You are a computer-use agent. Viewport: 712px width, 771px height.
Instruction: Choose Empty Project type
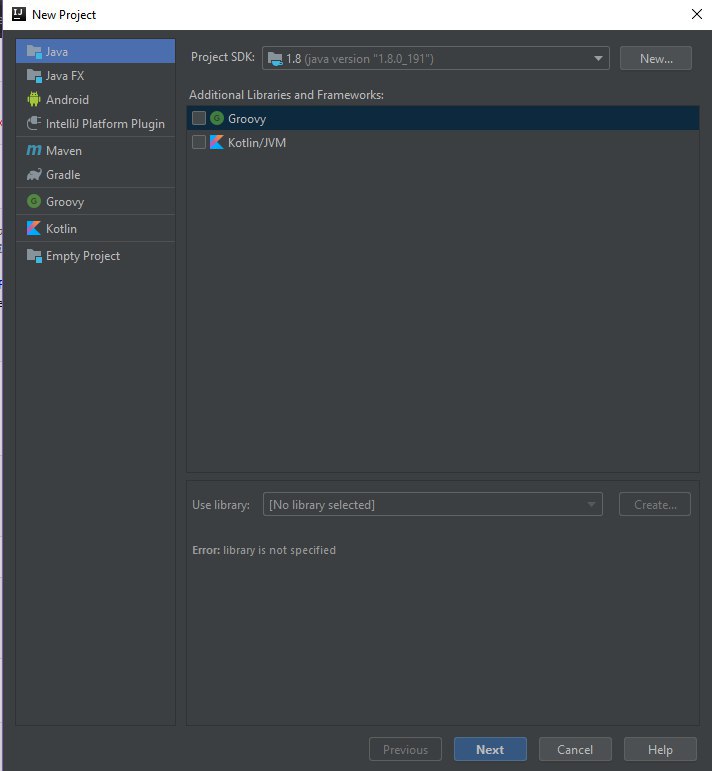(95, 256)
